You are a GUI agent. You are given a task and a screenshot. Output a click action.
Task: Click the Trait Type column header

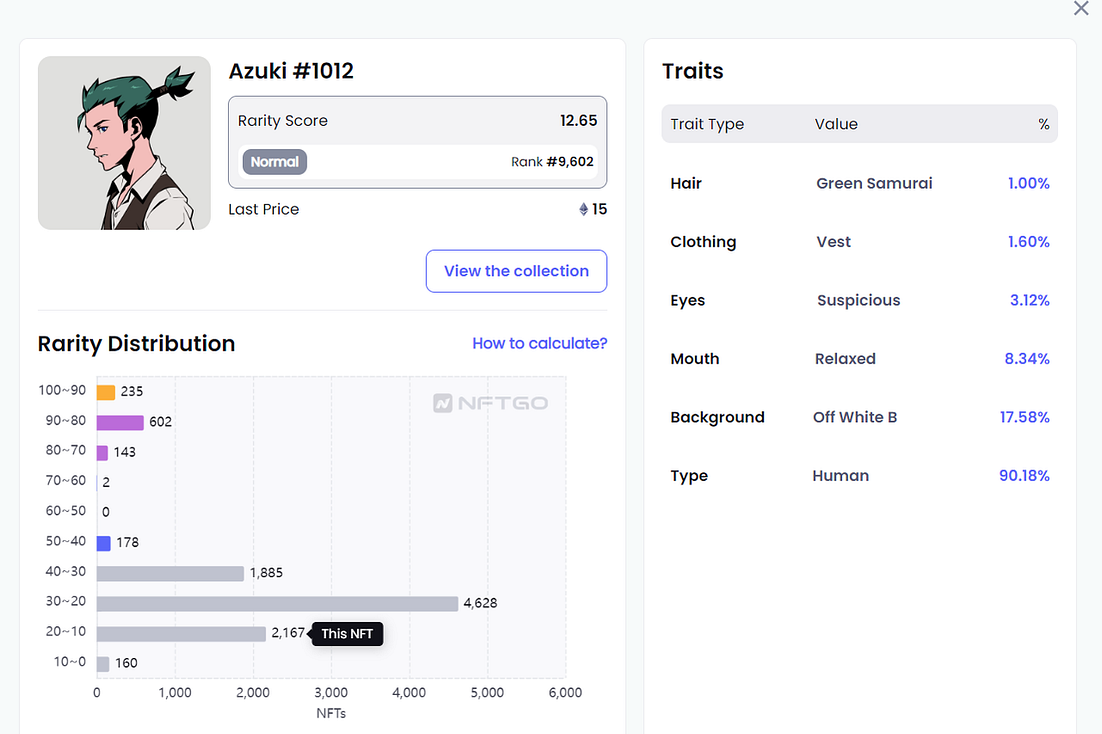point(707,124)
